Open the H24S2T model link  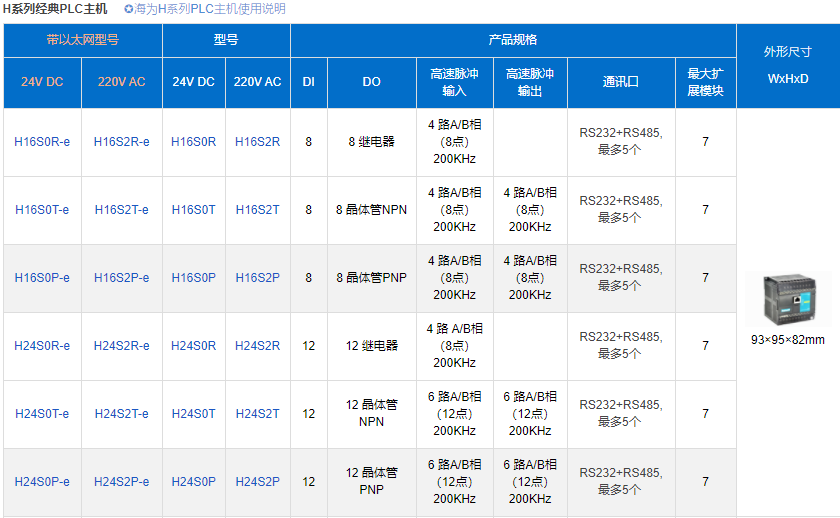pos(257,414)
